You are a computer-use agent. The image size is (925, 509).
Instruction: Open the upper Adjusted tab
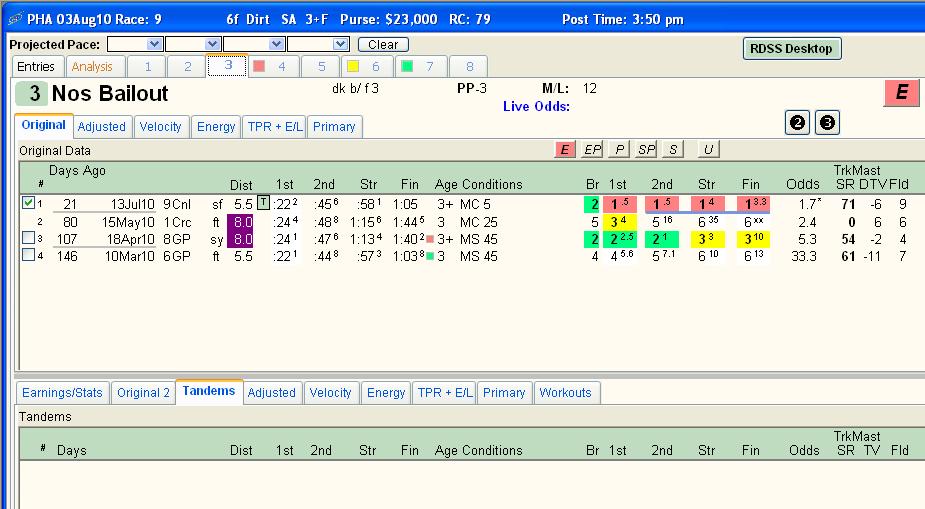(101, 127)
